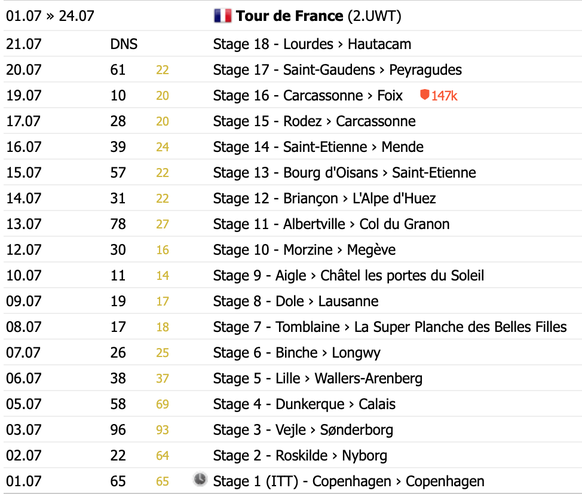Open Stage 14 Saint-Etienne › Mende

318,147
